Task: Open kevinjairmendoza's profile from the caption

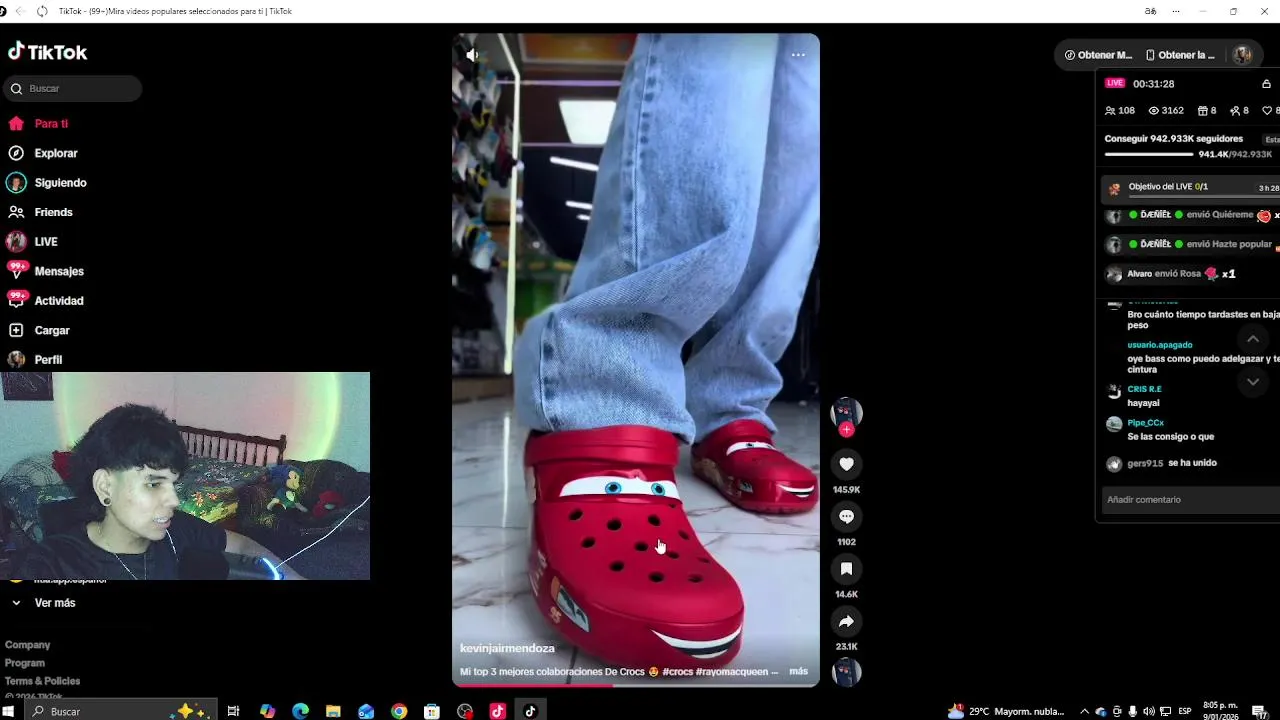Action: click(x=507, y=649)
